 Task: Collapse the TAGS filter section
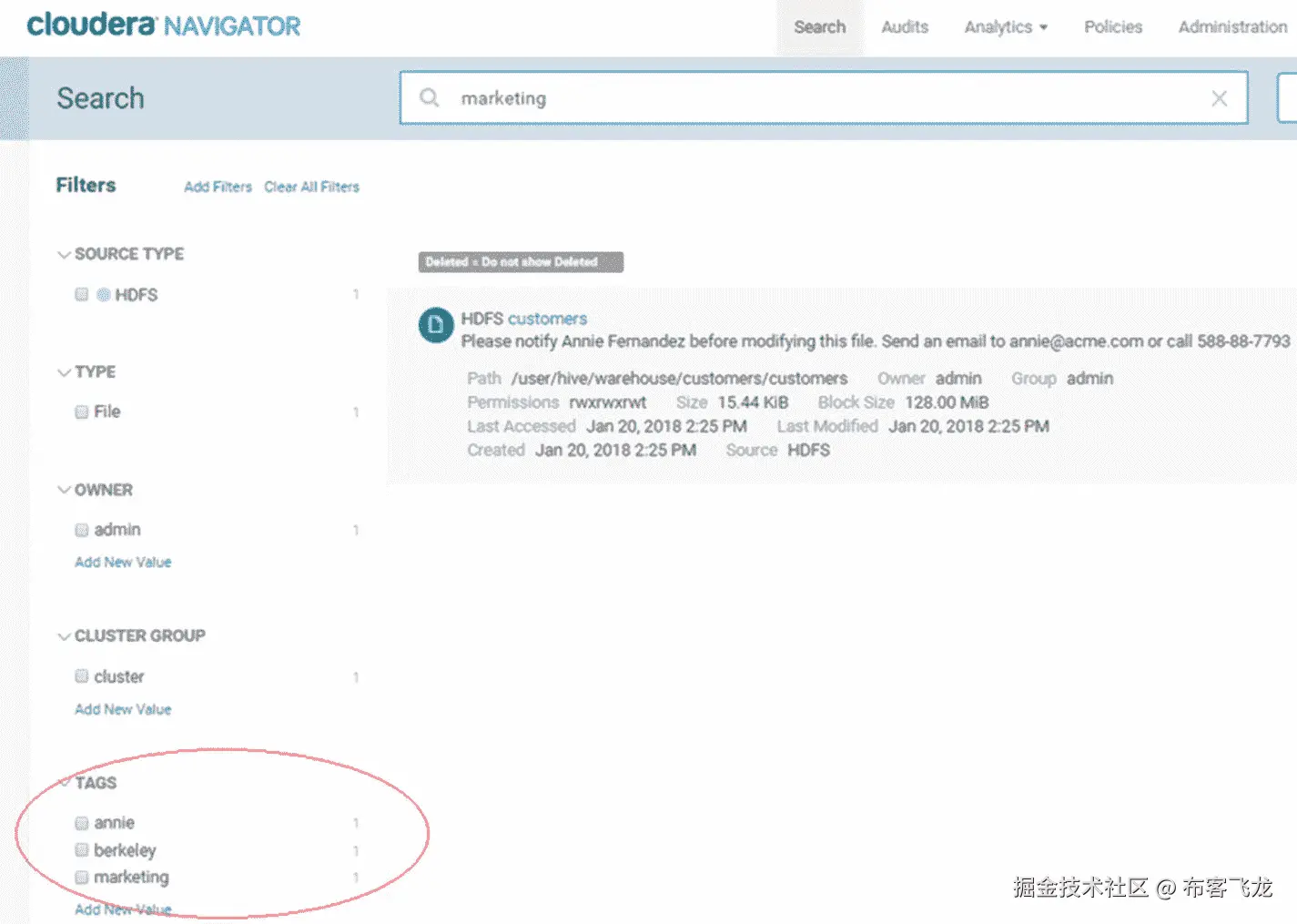pyautogui.click(x=64, y=782)
